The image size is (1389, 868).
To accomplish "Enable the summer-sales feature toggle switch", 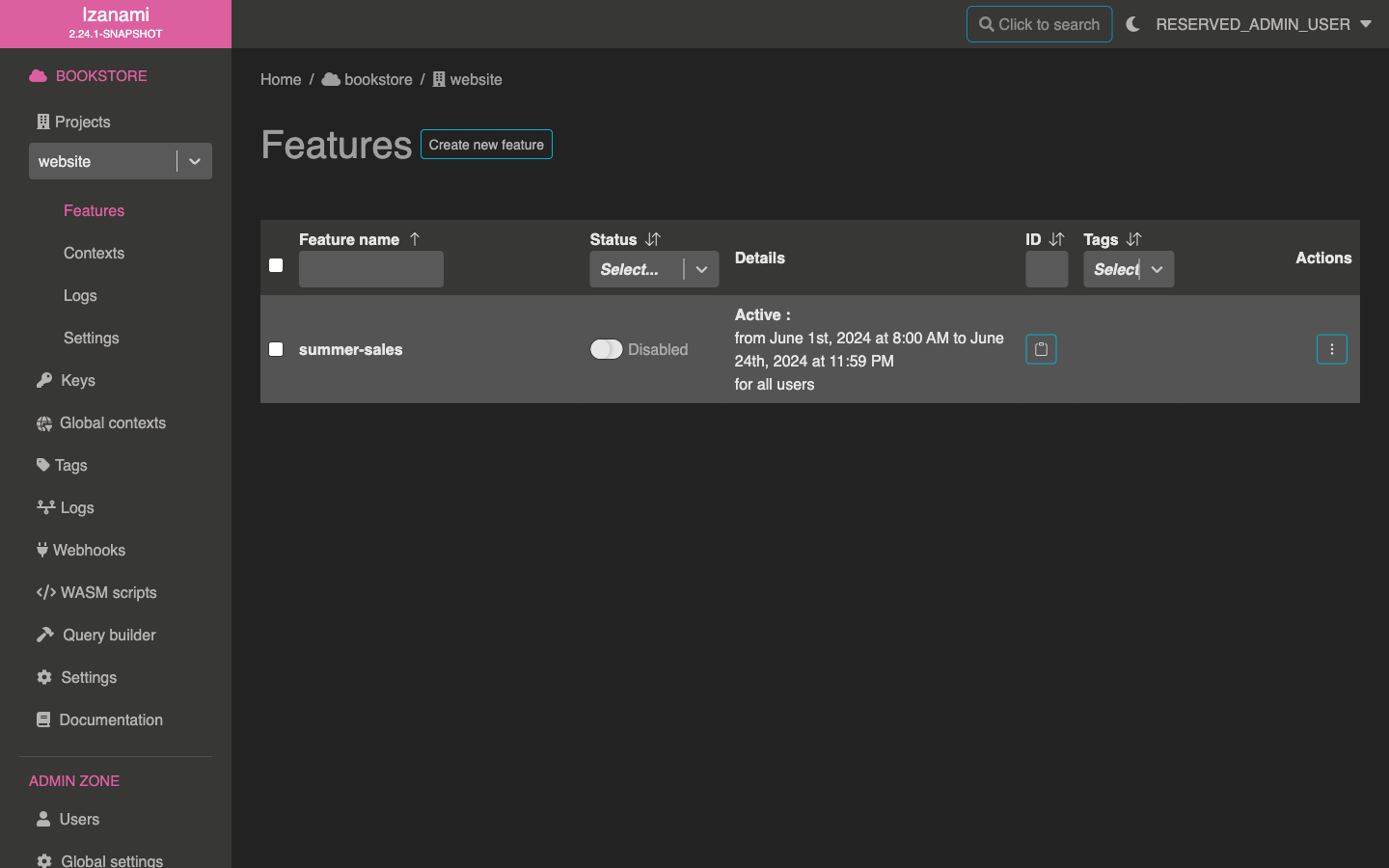I will pyautogui.click(x=607, y=349).
